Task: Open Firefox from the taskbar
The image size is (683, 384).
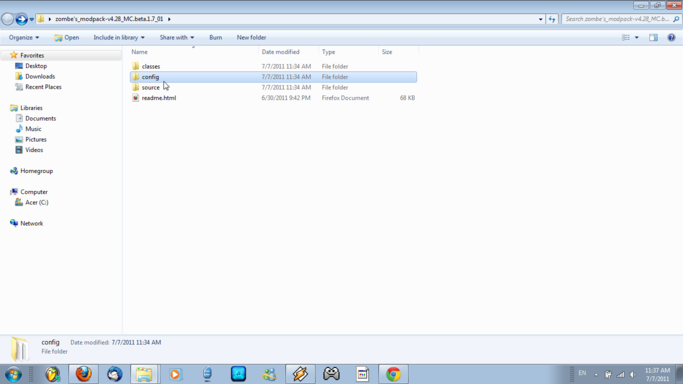Action: click(x=83, y=374)
